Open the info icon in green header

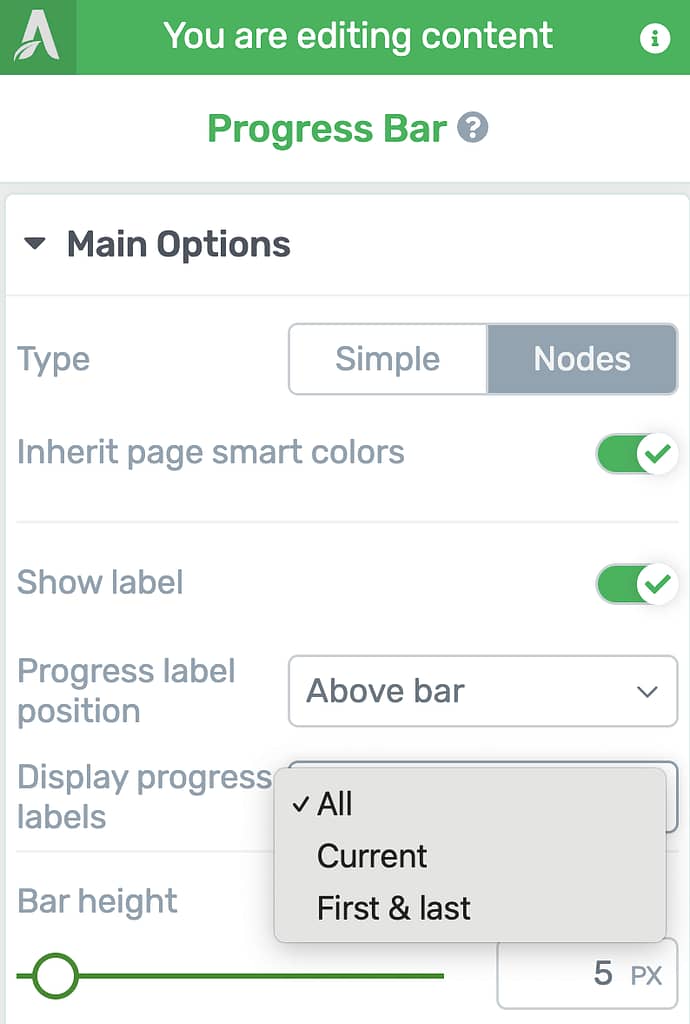pos(654,38)
